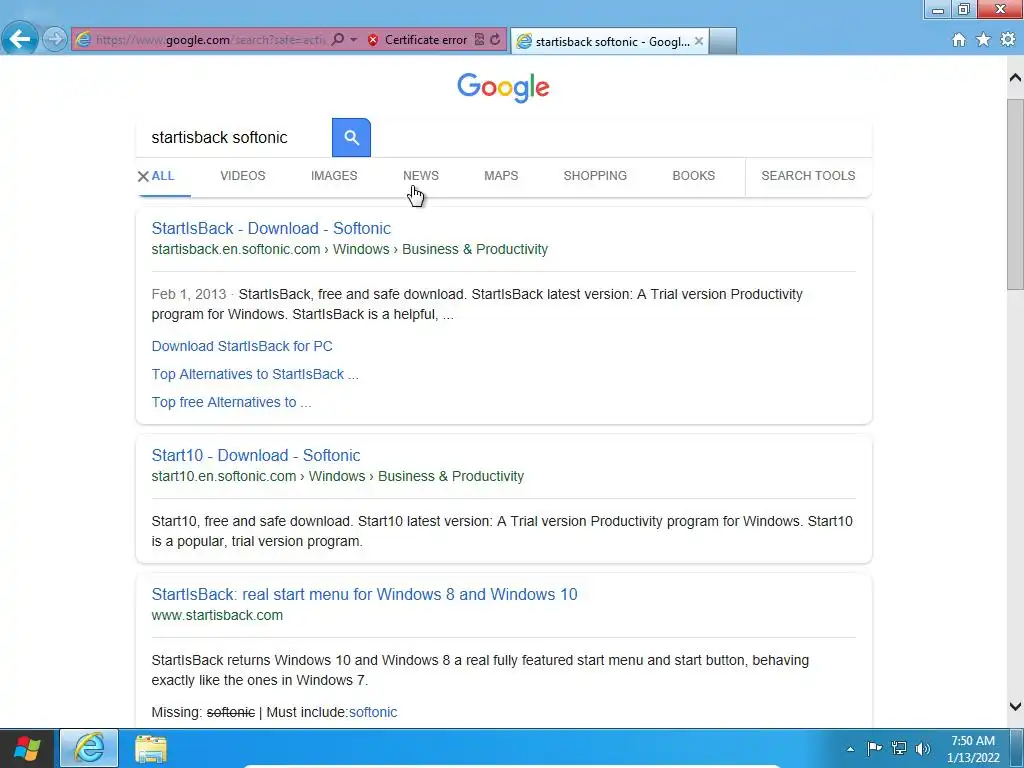Submit search with blue magnifier button

tap(351, 138)
